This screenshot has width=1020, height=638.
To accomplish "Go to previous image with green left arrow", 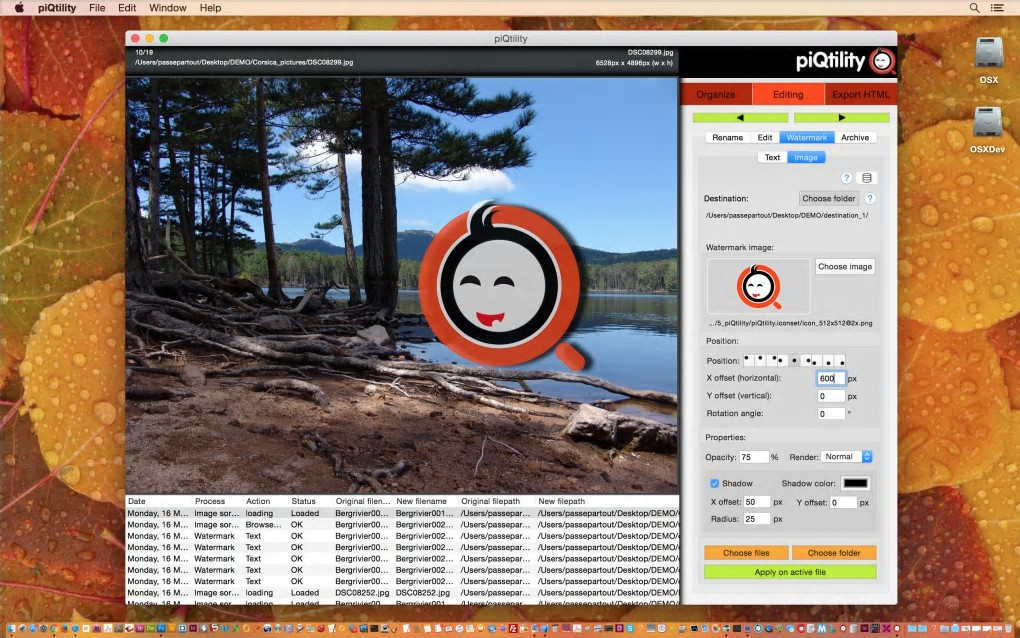I will [x=740, y=118].
